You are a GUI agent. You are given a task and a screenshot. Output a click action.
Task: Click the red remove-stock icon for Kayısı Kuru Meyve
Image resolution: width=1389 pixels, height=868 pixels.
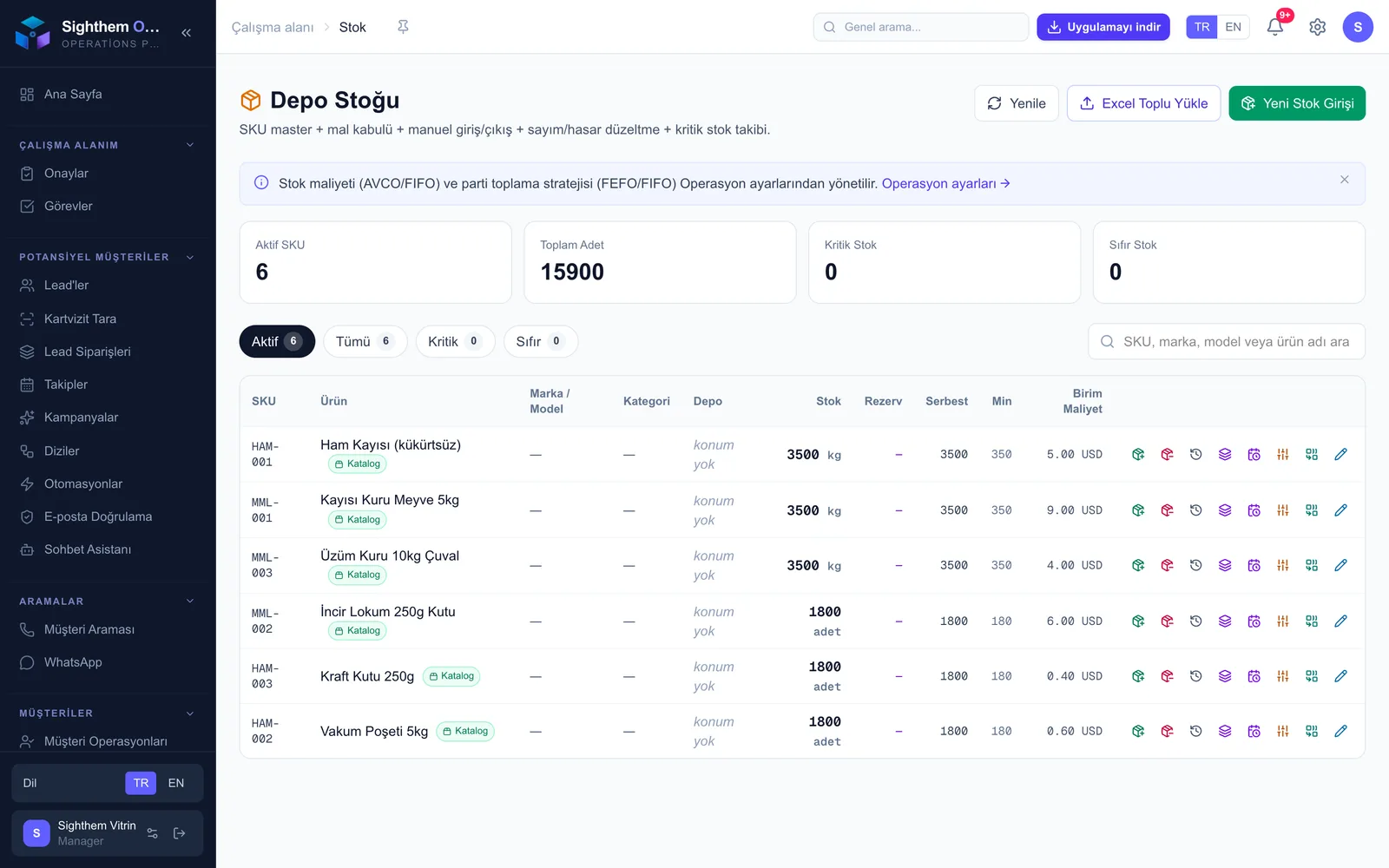click(1167, 510)
